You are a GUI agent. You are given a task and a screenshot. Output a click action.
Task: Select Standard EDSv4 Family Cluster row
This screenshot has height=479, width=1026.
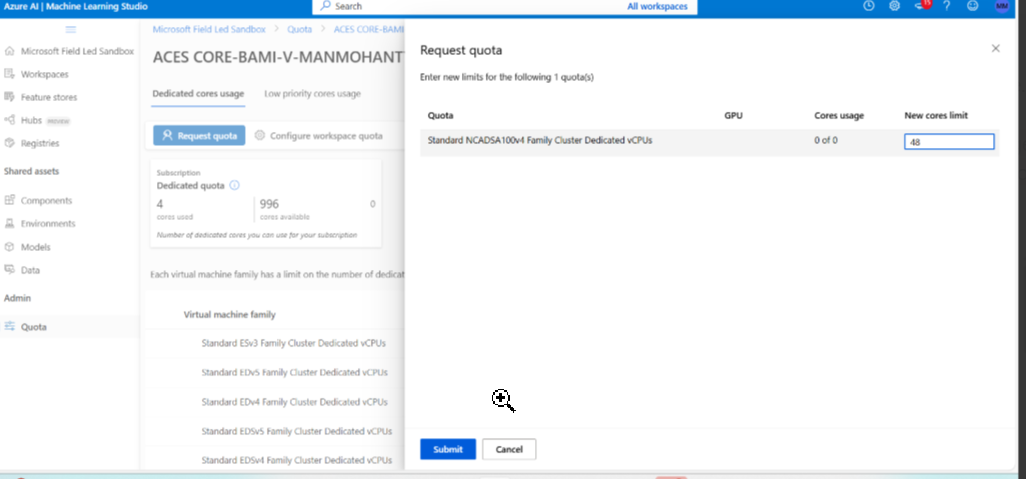[274, 460]
